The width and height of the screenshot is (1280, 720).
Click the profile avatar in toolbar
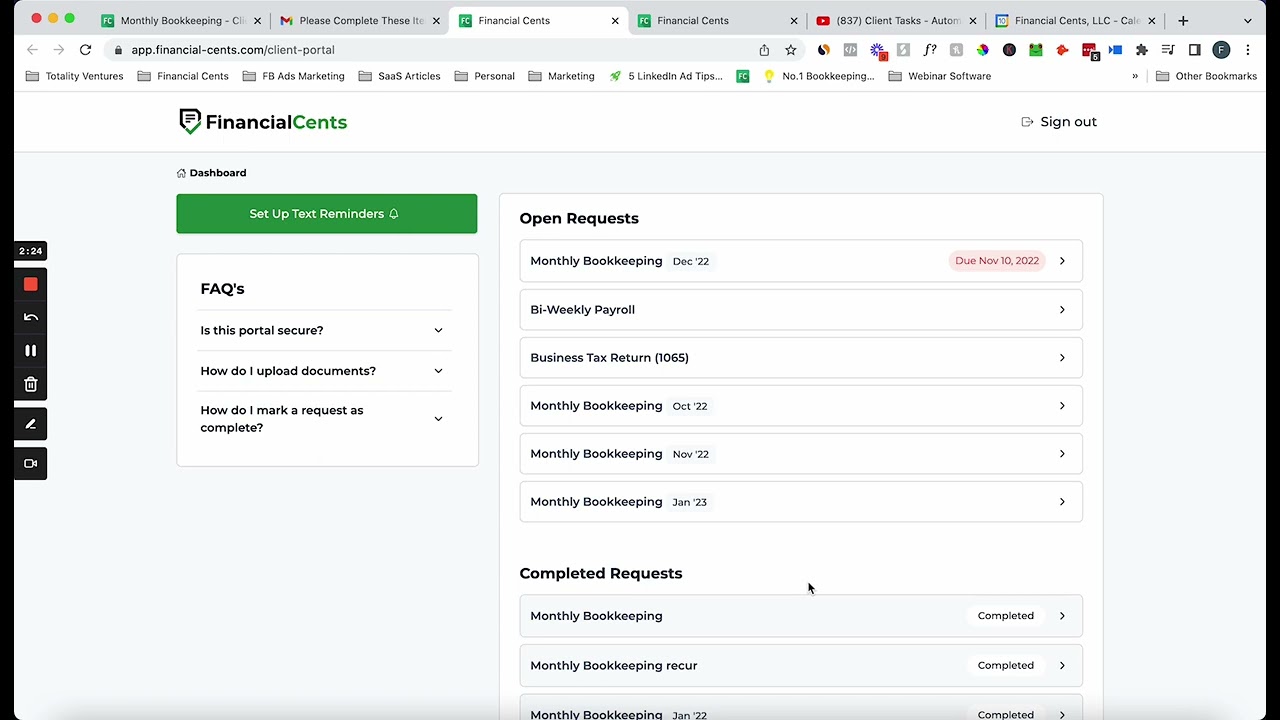click(1221, 50)
